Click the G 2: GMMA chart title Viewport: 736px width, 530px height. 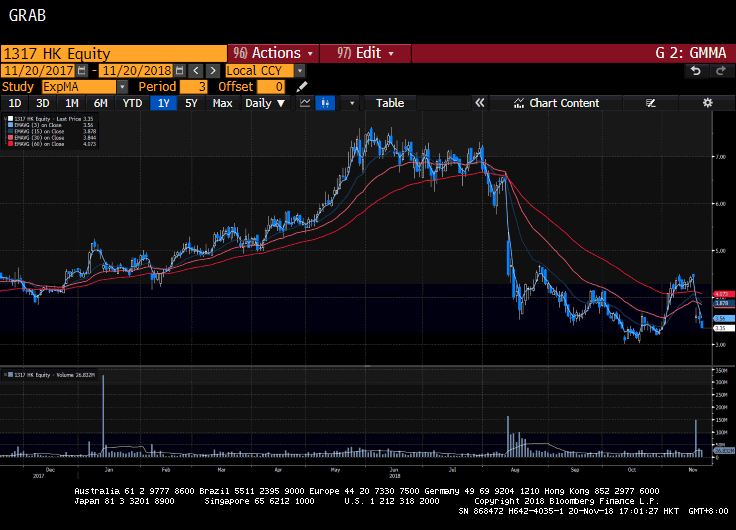coord(690,53)
